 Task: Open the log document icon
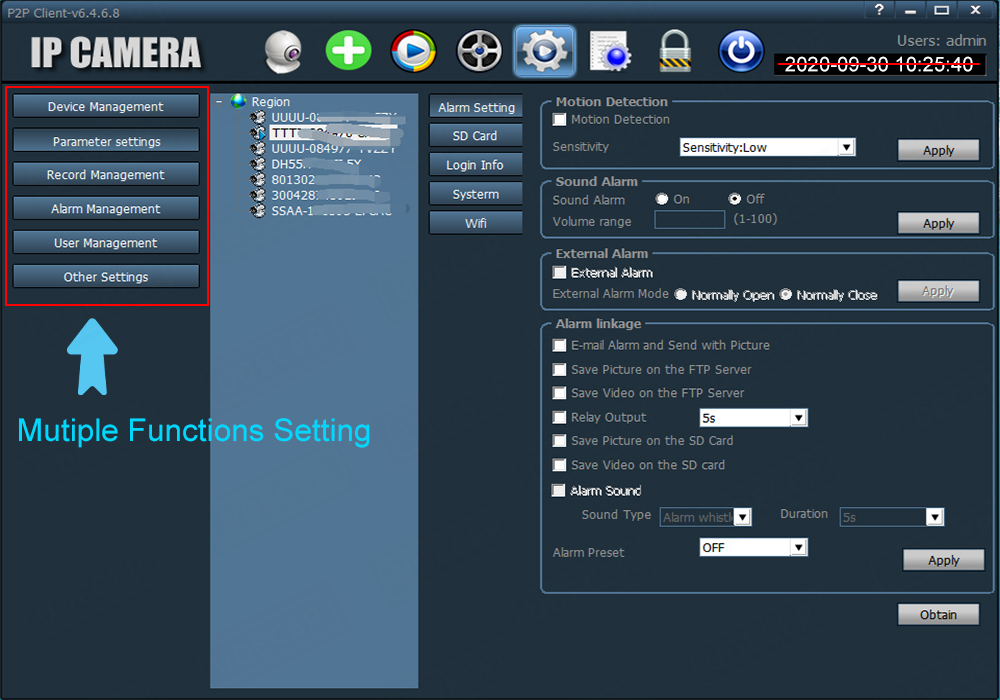[x=608, y=50]
